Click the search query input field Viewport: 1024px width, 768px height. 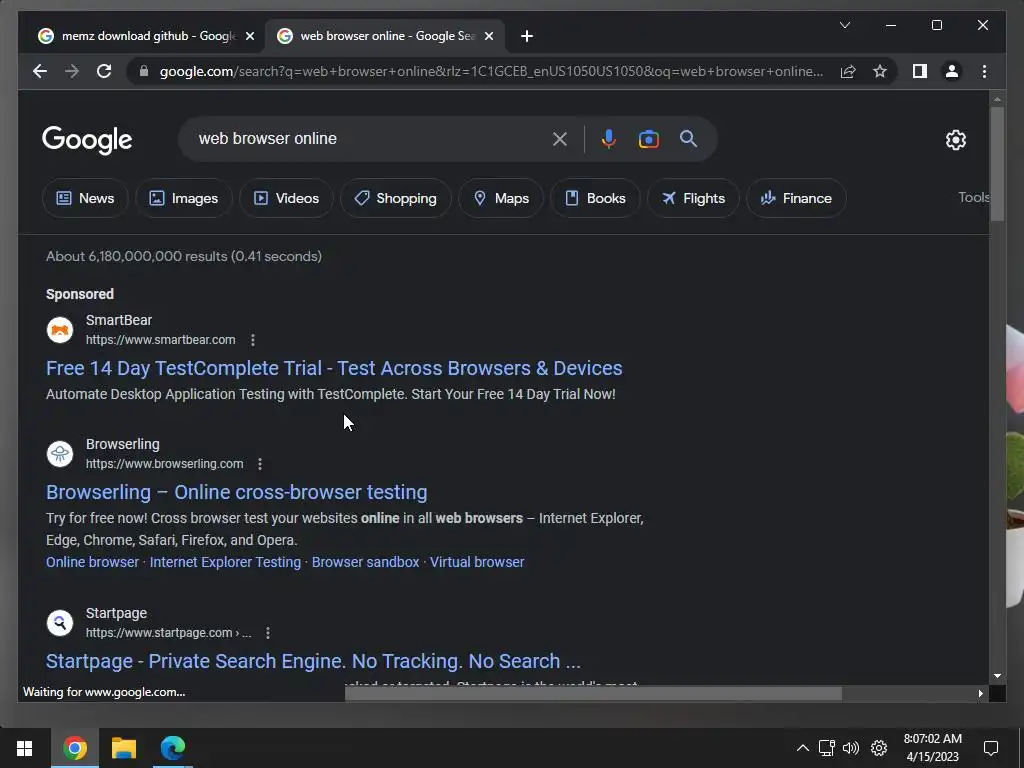point(369,138)
